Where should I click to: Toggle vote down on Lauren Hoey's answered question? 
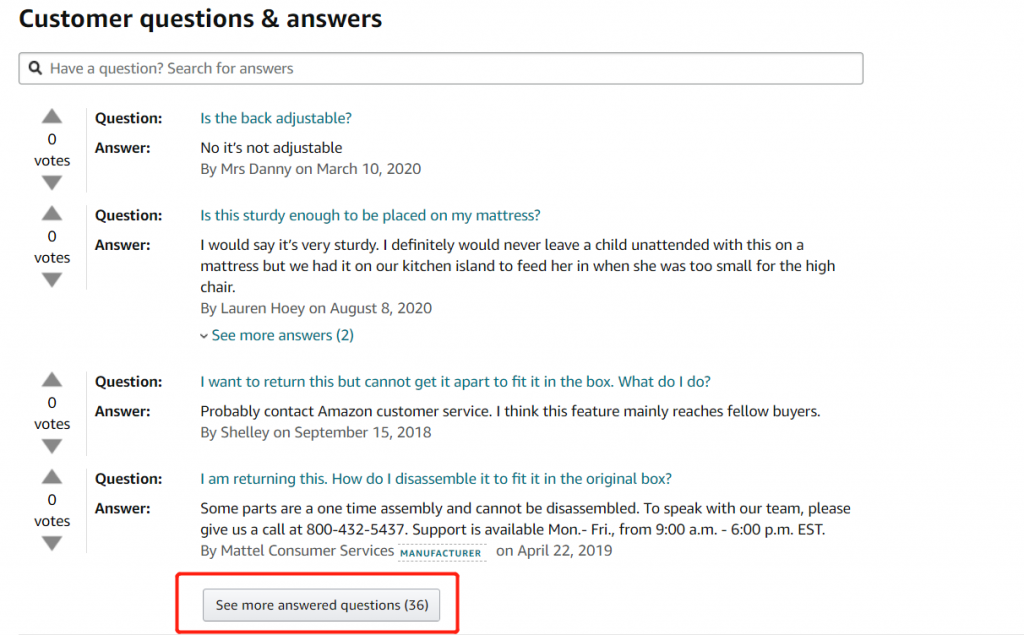click(51, 279)
